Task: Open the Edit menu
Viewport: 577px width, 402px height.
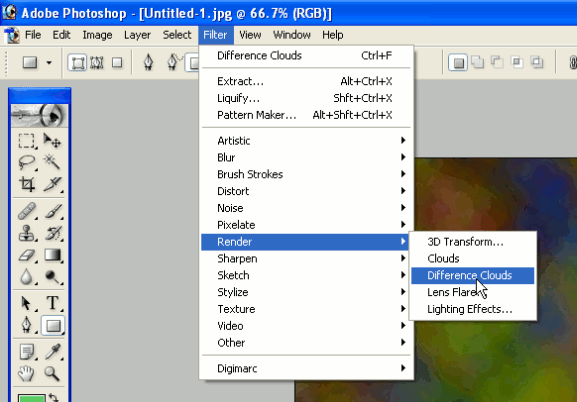Action: pyautogui.click(x=61, y=35)
